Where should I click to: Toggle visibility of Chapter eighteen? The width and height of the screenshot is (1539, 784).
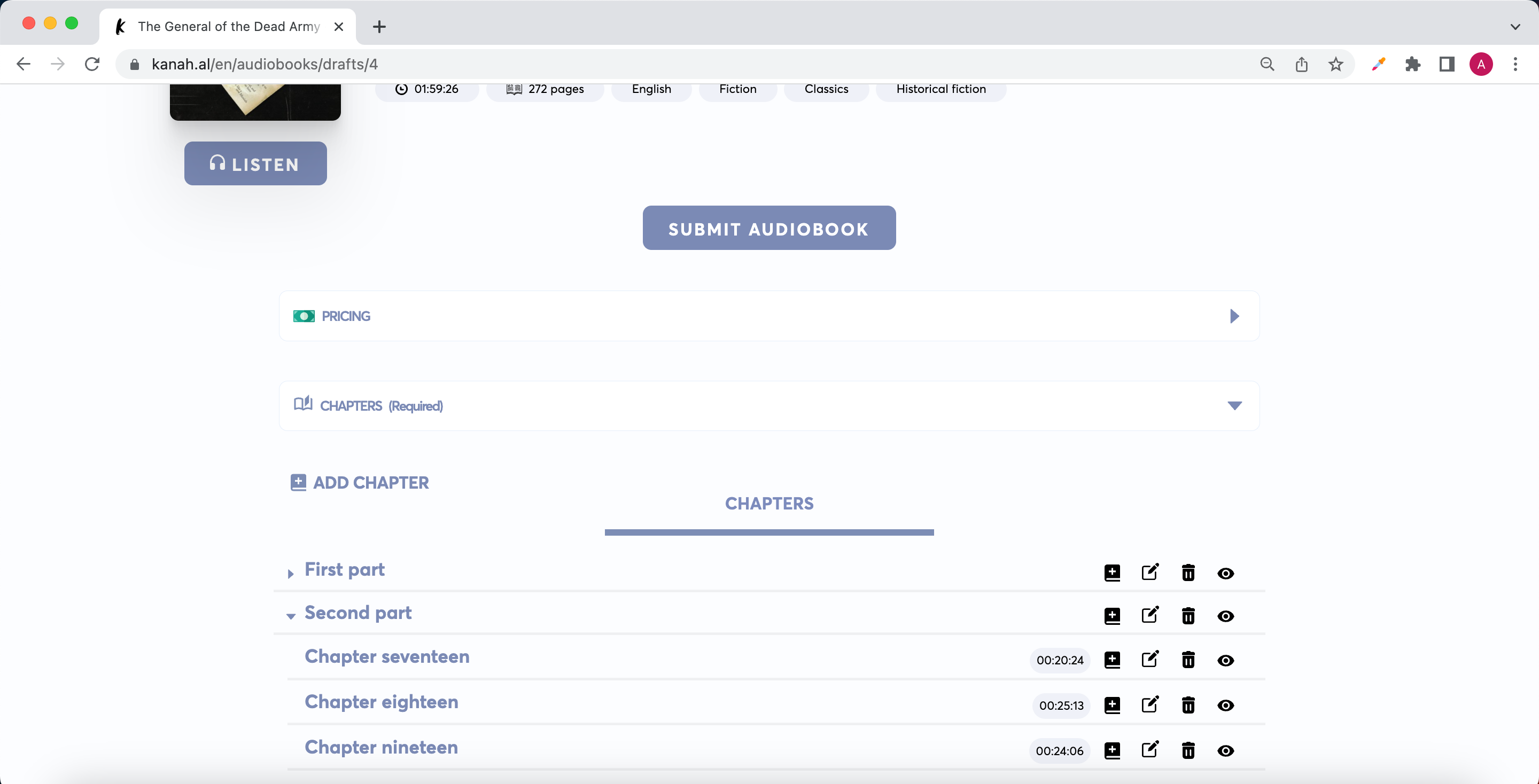click(1225, 706)
